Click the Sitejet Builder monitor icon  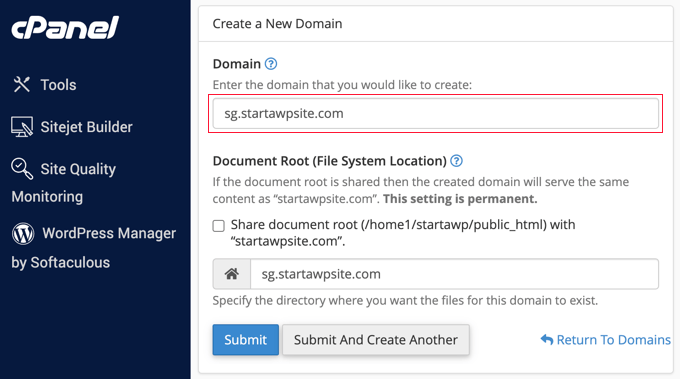tap(22, 127)
